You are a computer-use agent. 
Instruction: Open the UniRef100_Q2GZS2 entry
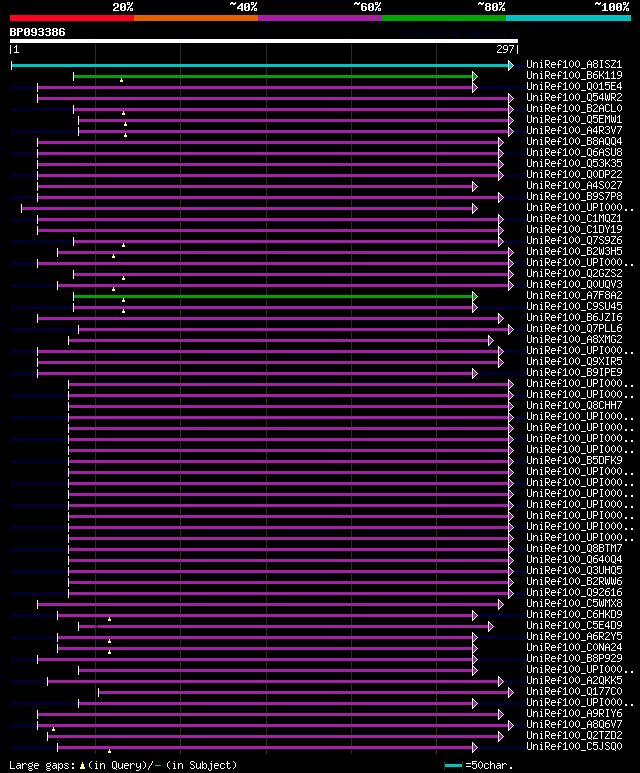tap(574, 274)
